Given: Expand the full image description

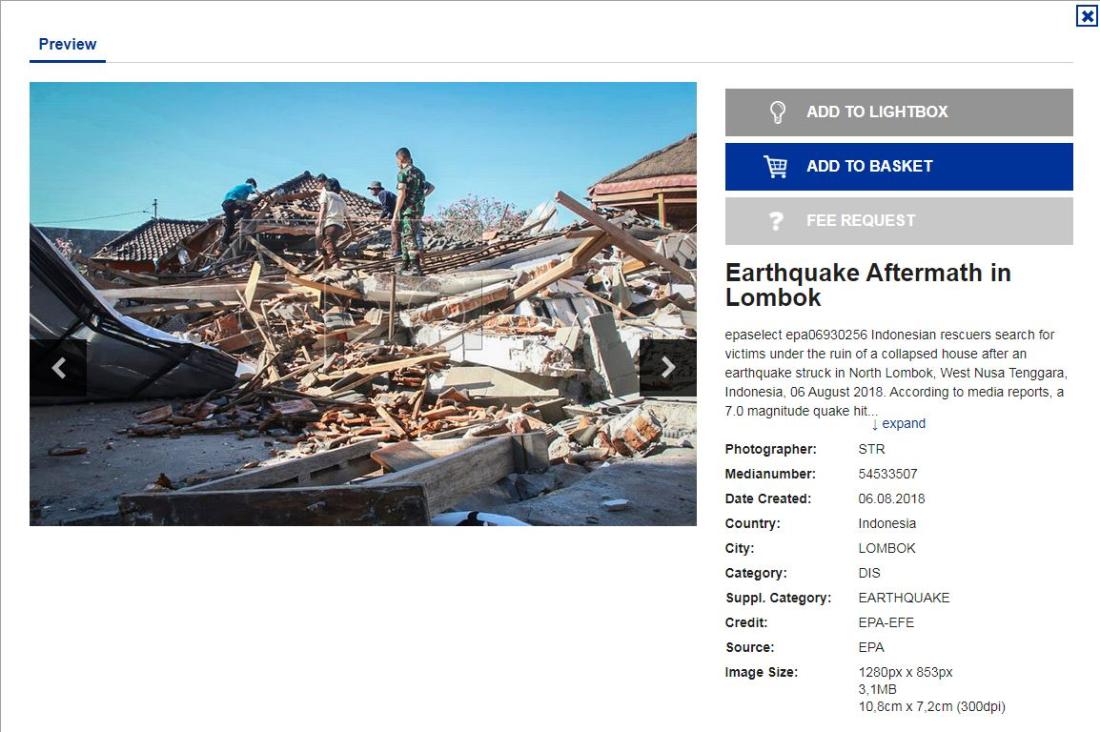Looking at the screenshot, I should [x=899, y=424].
